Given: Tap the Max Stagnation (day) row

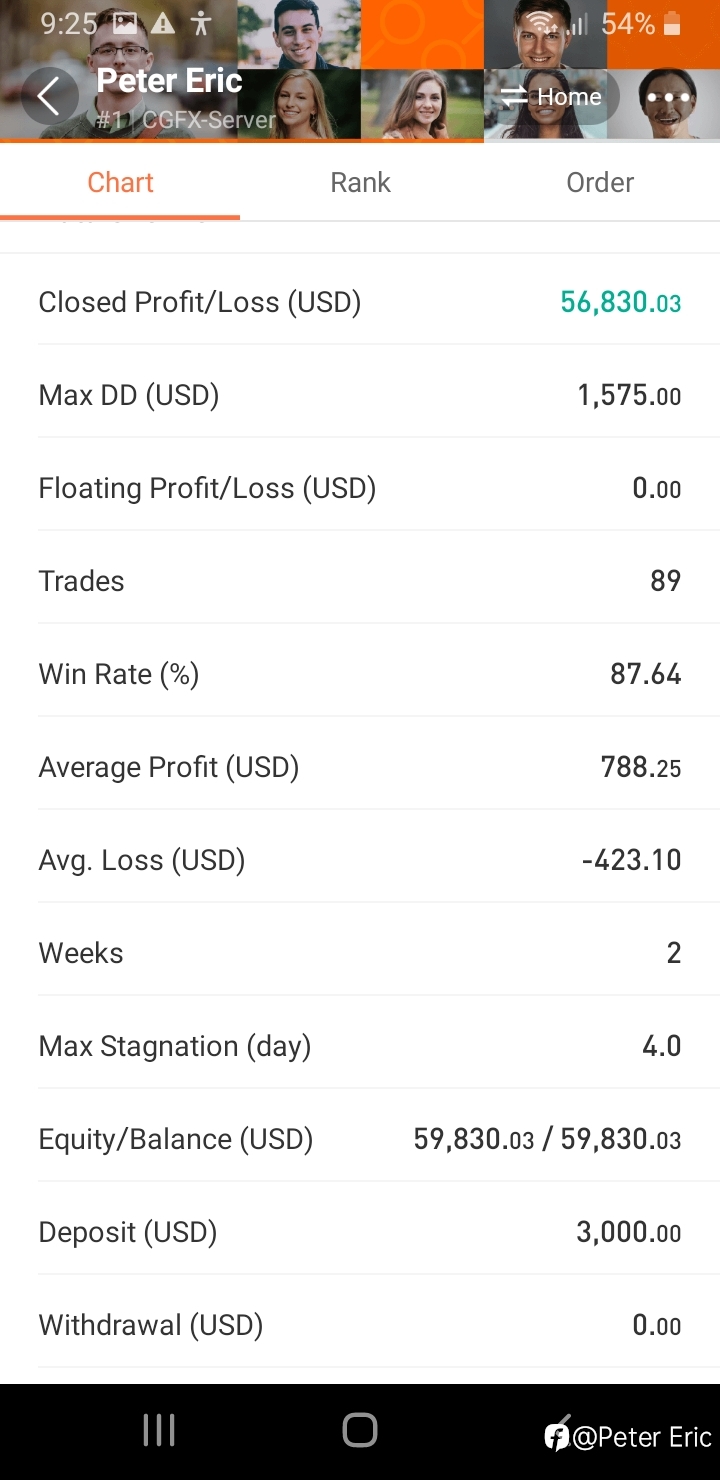Looking at the screenshot, I should point(360,1046).
